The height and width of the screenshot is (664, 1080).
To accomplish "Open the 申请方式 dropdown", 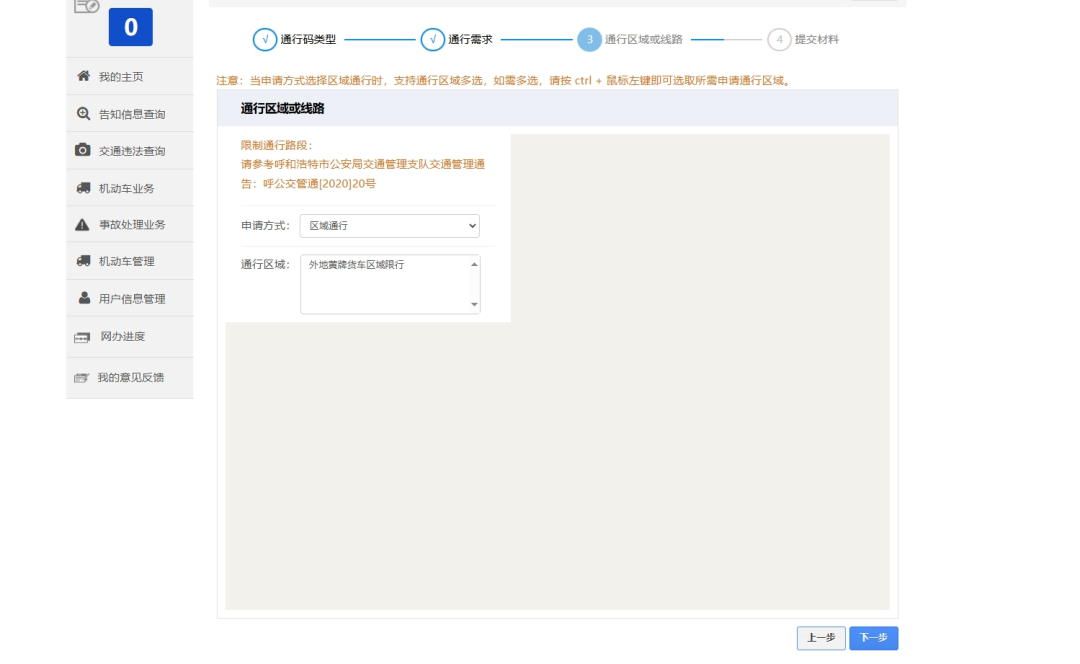I will point(389,226).
